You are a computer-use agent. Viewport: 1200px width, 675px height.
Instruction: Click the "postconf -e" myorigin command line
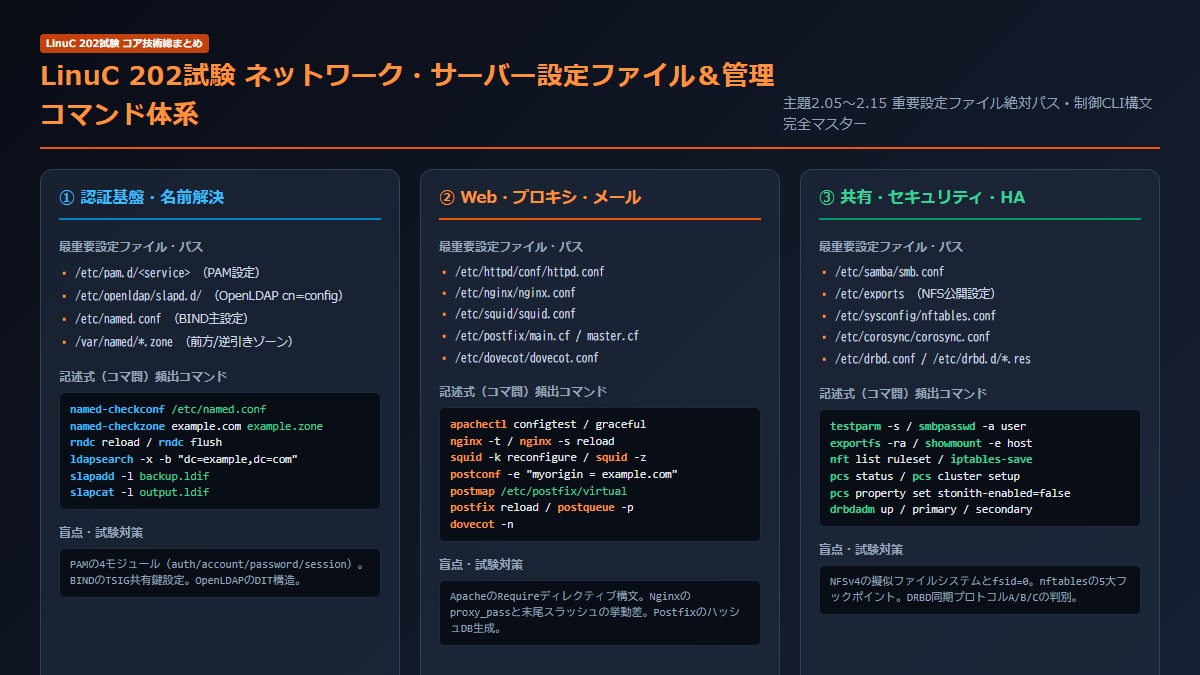[564, 474]
